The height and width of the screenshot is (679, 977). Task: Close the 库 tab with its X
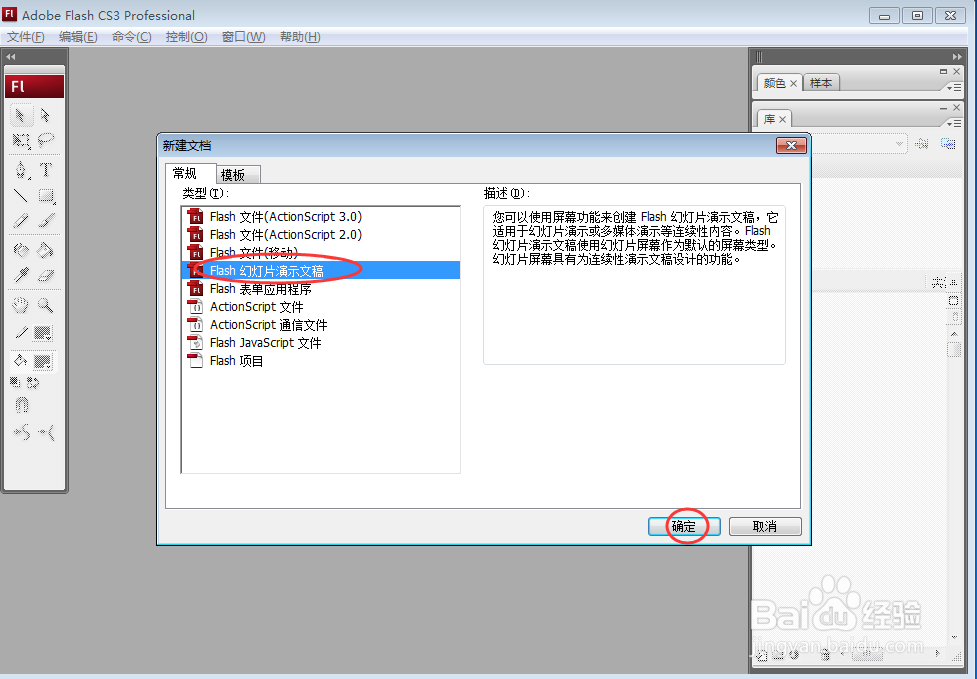click(783, 119)
